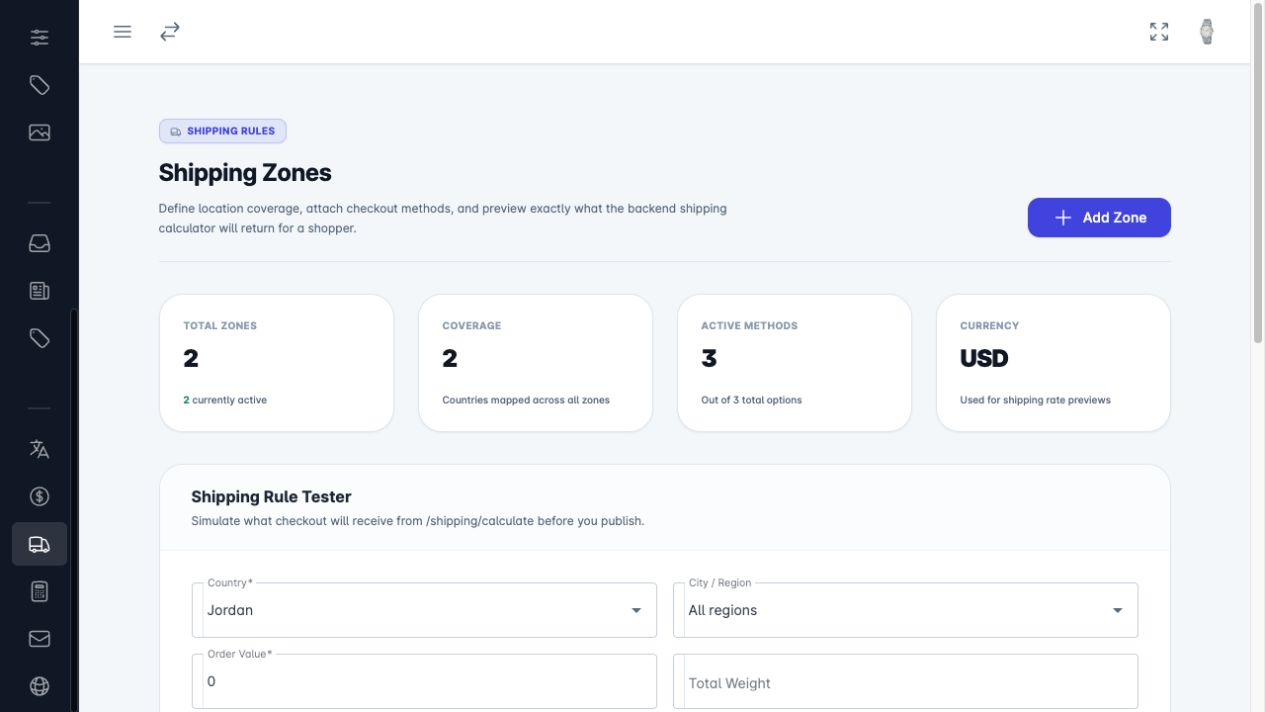Image resolution: width=1265 pixels, height=712 pixels.
Task: Open the translation languages sidebar icon
Action: tap(39, 449)
